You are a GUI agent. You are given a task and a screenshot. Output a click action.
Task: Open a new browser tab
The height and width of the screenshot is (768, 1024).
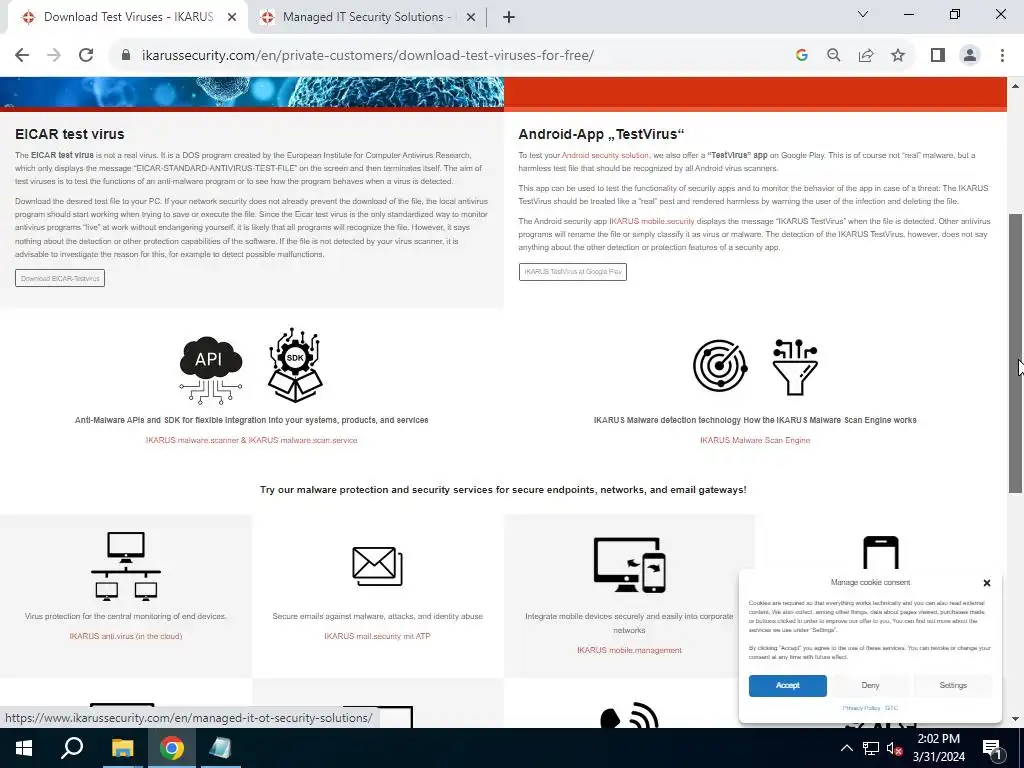tap(509, 18)
